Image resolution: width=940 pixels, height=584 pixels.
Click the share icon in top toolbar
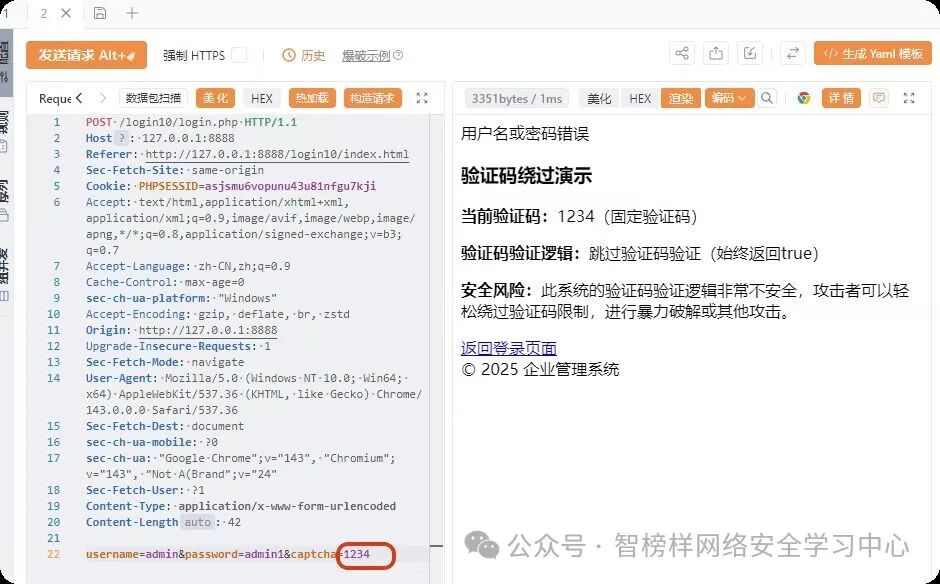(x=682, y=53)
